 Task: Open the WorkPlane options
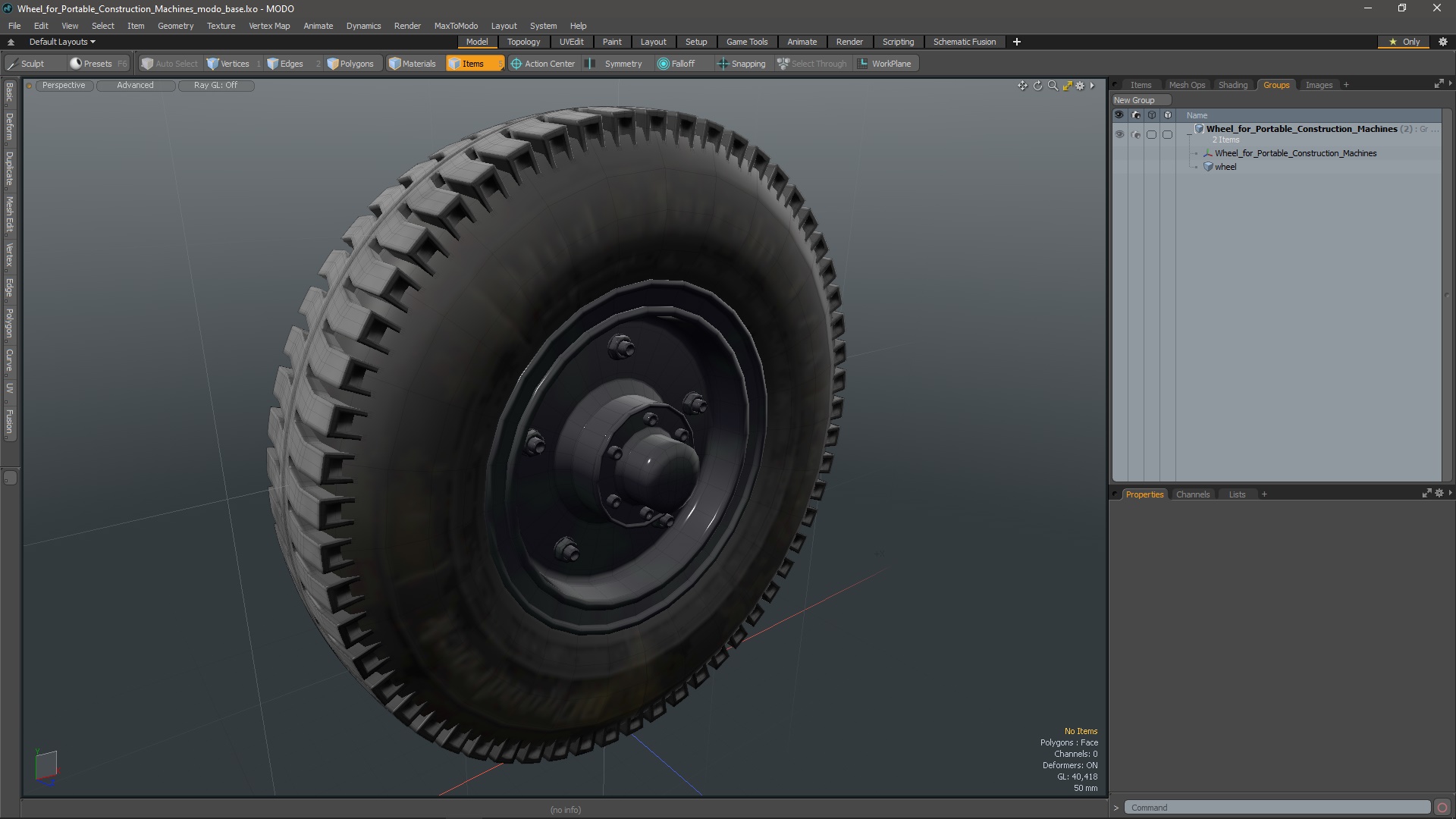[x=885, y=64]
